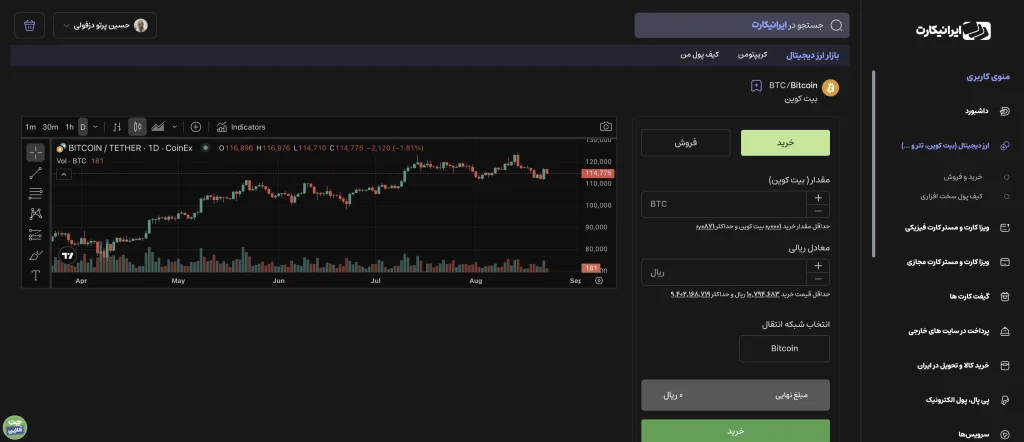Select the trend line drawing tool

point(36,173)
